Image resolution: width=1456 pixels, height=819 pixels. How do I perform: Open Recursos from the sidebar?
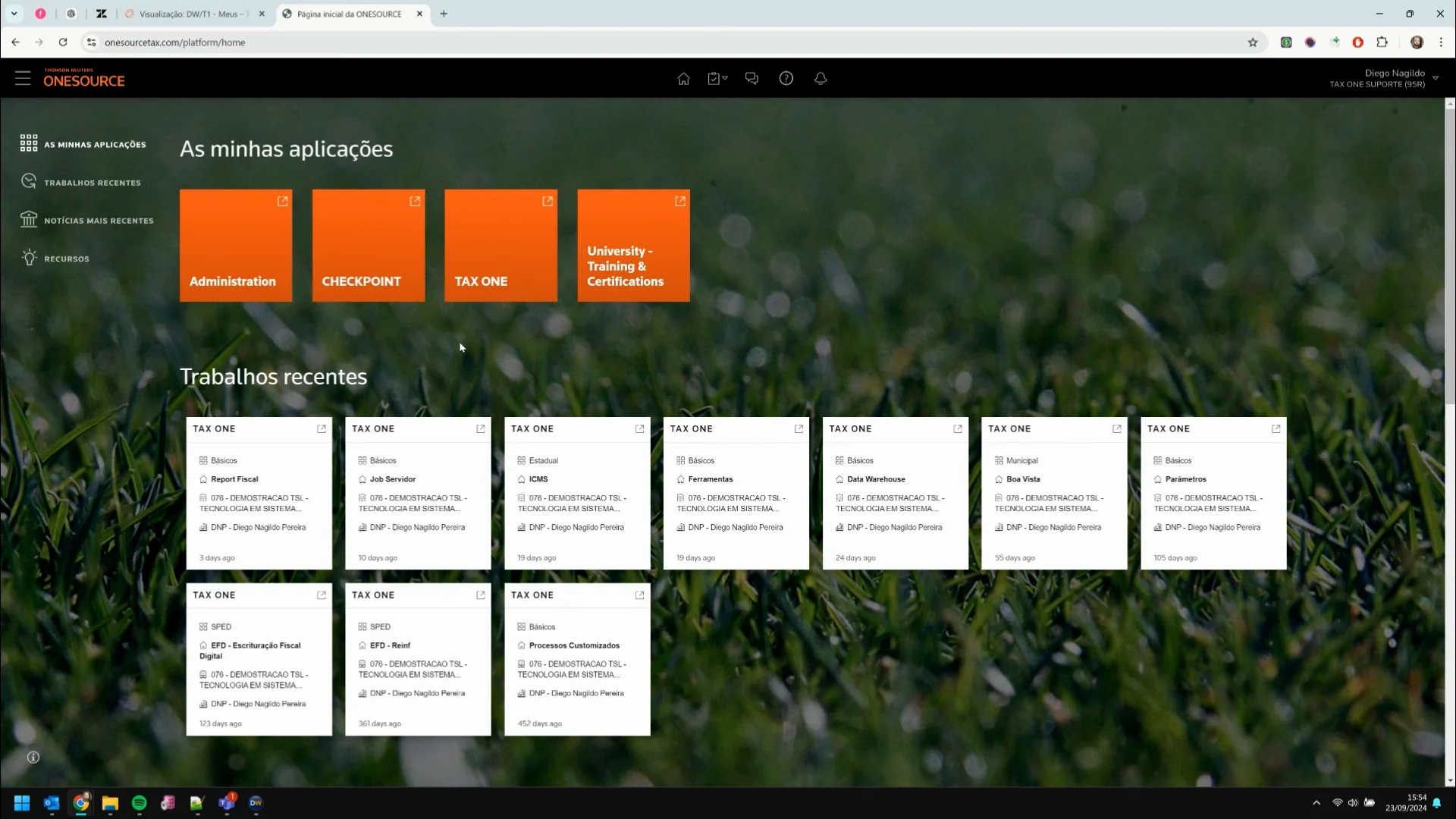(x=66, y=259)
